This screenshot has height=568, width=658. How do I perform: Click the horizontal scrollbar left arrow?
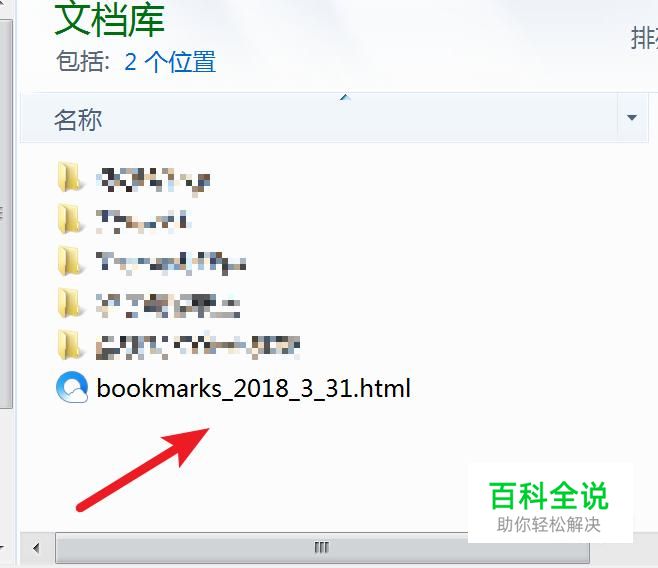pos(36,548)
